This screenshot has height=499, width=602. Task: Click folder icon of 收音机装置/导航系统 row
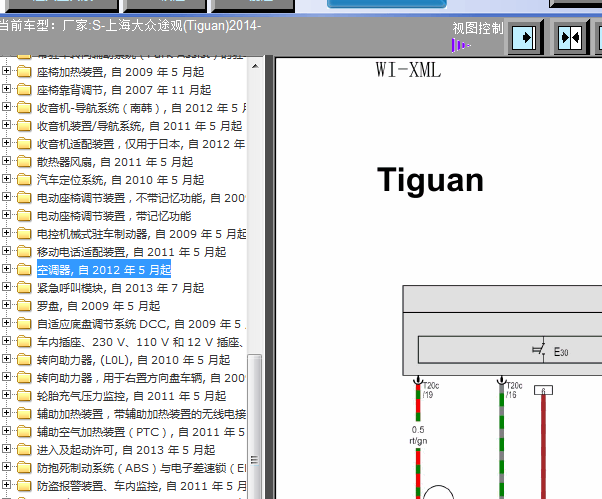tap(24, 126)
